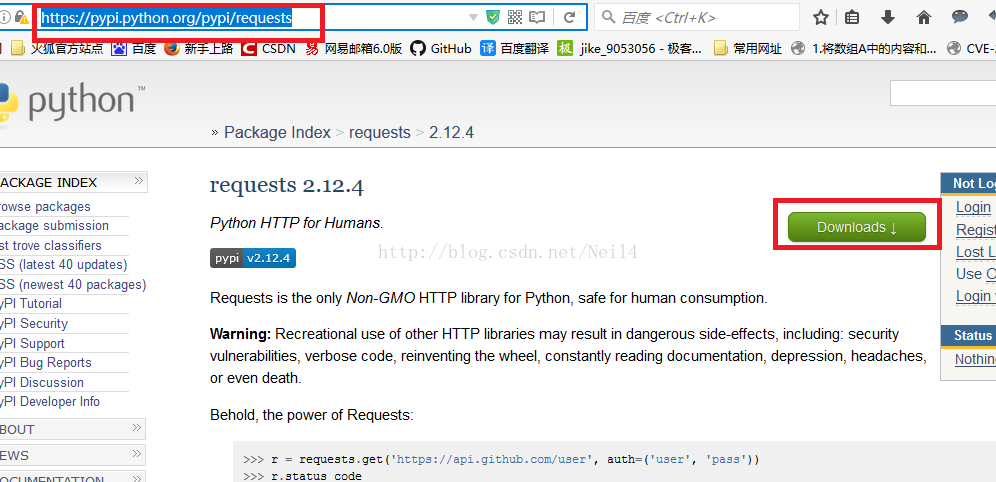Click the PyPI search field
The width and height of the screenshot is (996, 482).
pyautogui.click(x=943, y=93)
